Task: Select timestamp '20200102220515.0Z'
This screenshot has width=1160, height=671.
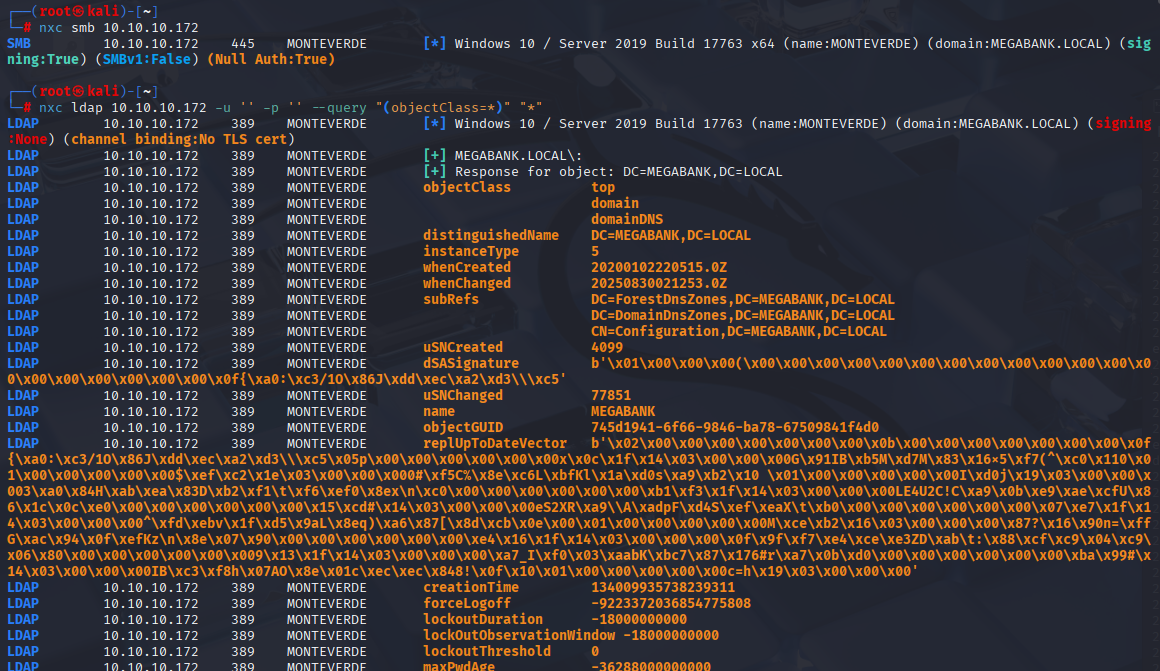Action: [x=658, y=267]
